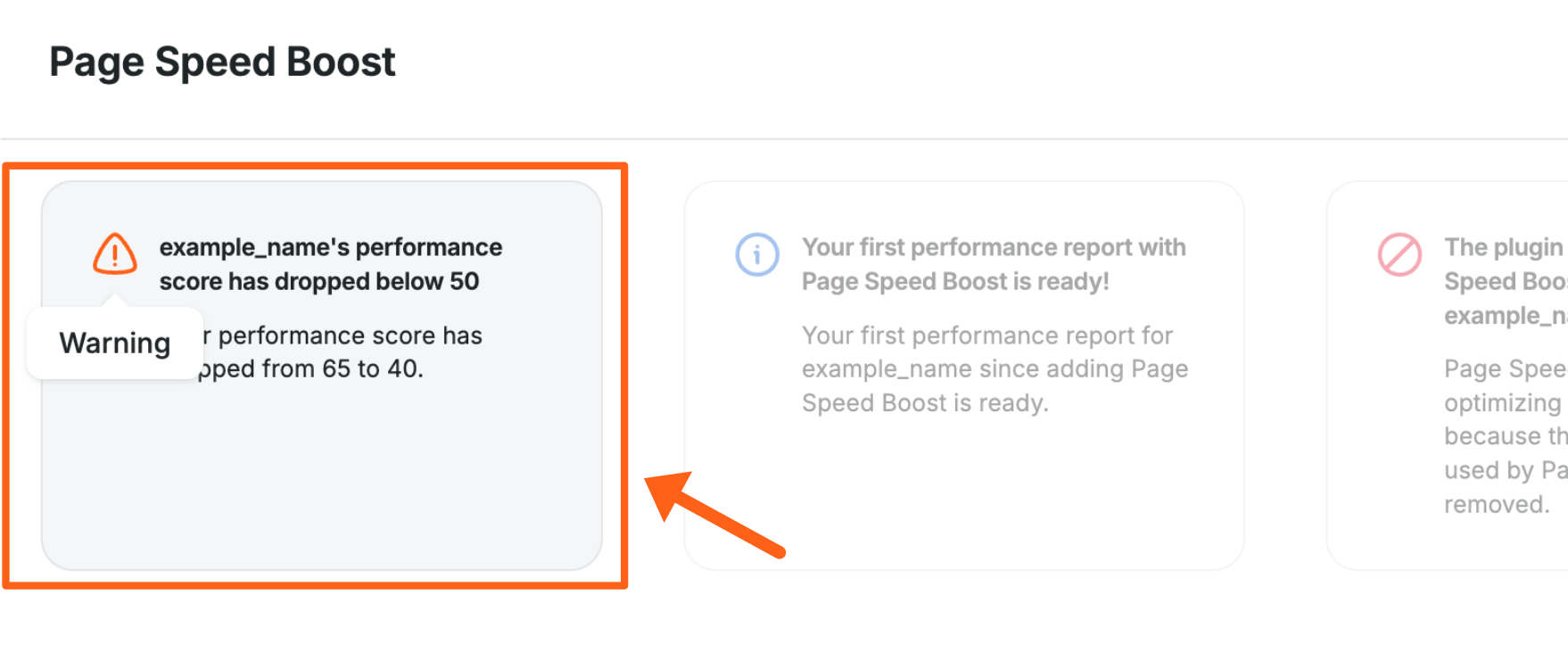Open the Page Speed Boost heading
This screenshot has height=661, width=1568.
(x=223, y=61)
